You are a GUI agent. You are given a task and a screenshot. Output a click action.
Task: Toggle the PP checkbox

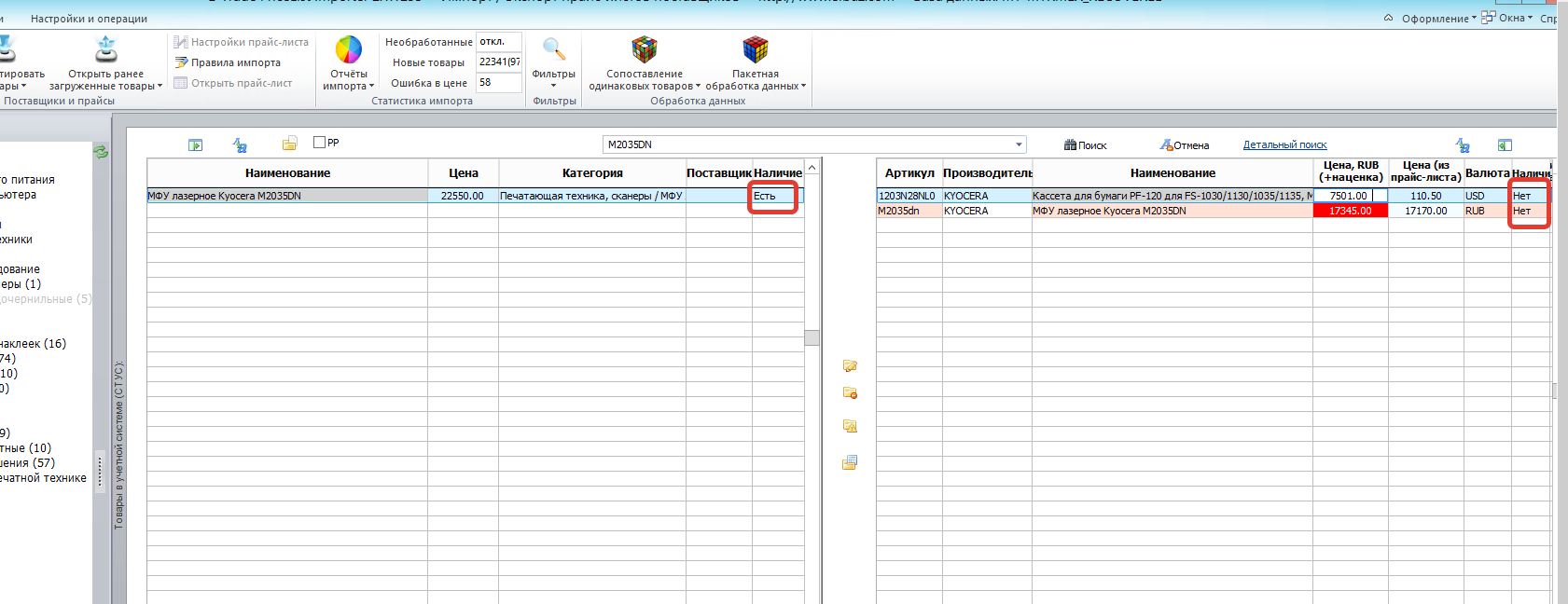(319, 143)
